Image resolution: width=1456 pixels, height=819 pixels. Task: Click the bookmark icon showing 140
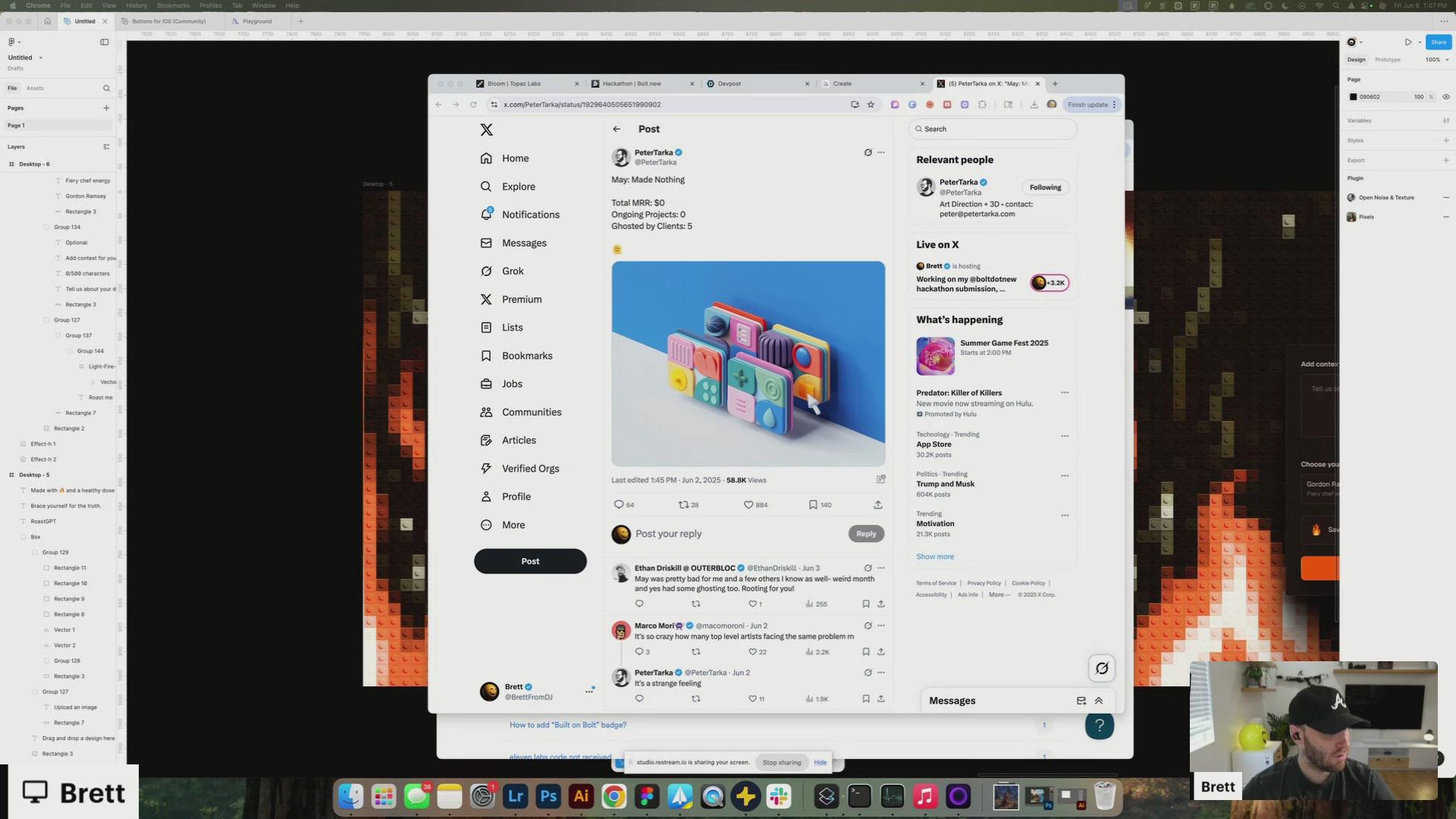(x=813, y=505)
